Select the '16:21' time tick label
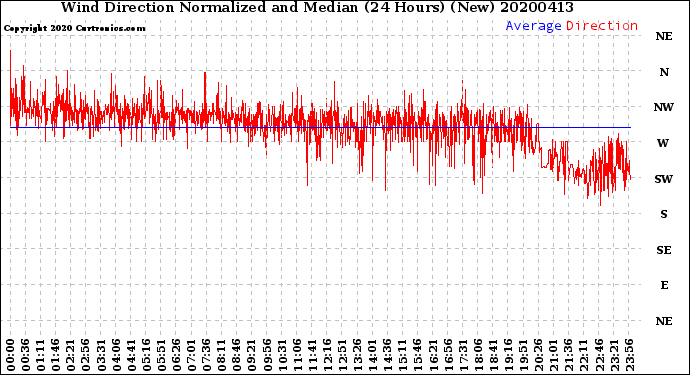 point(433,356)
